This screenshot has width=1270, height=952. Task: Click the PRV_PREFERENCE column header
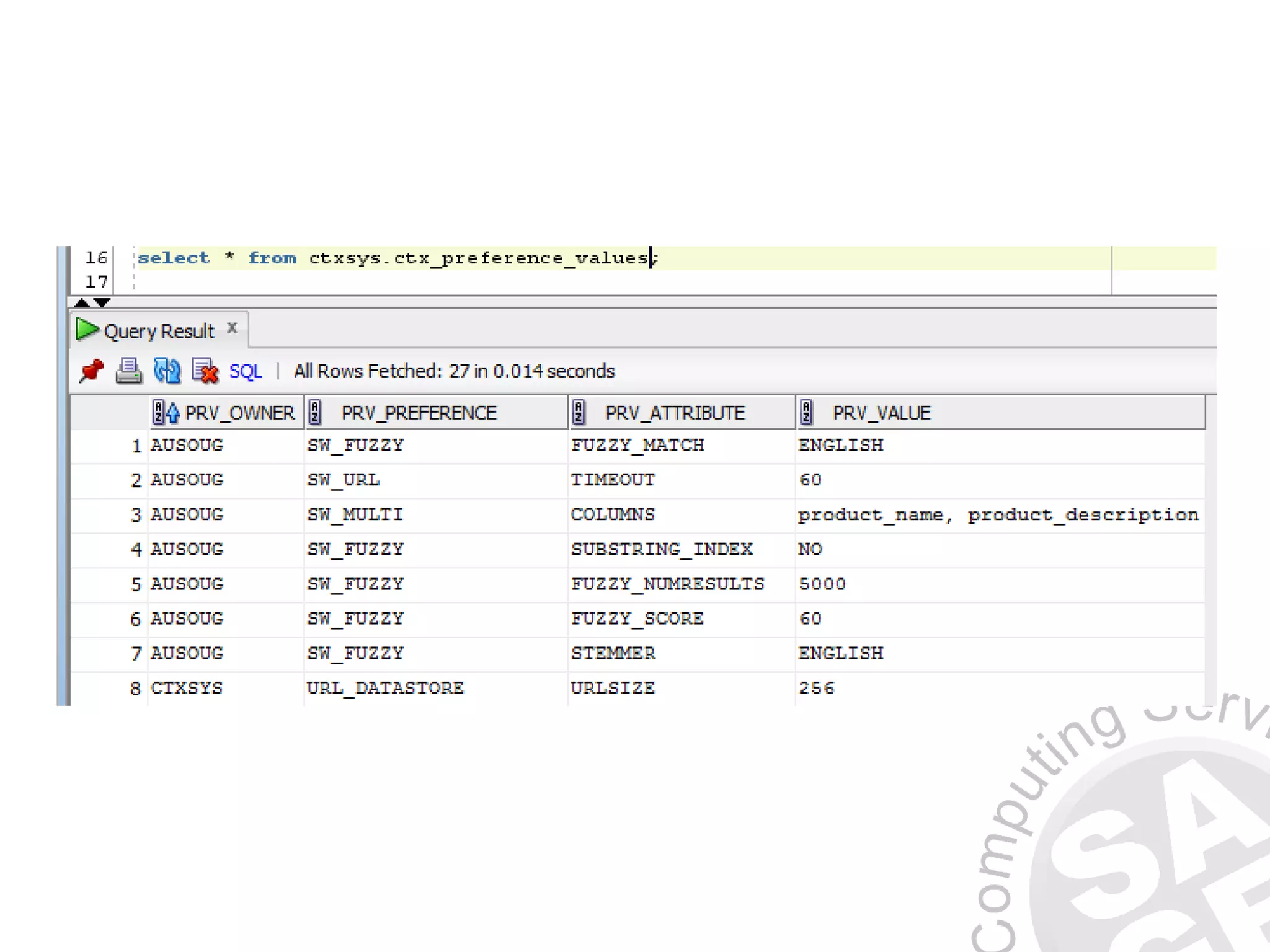click(419, 413)
